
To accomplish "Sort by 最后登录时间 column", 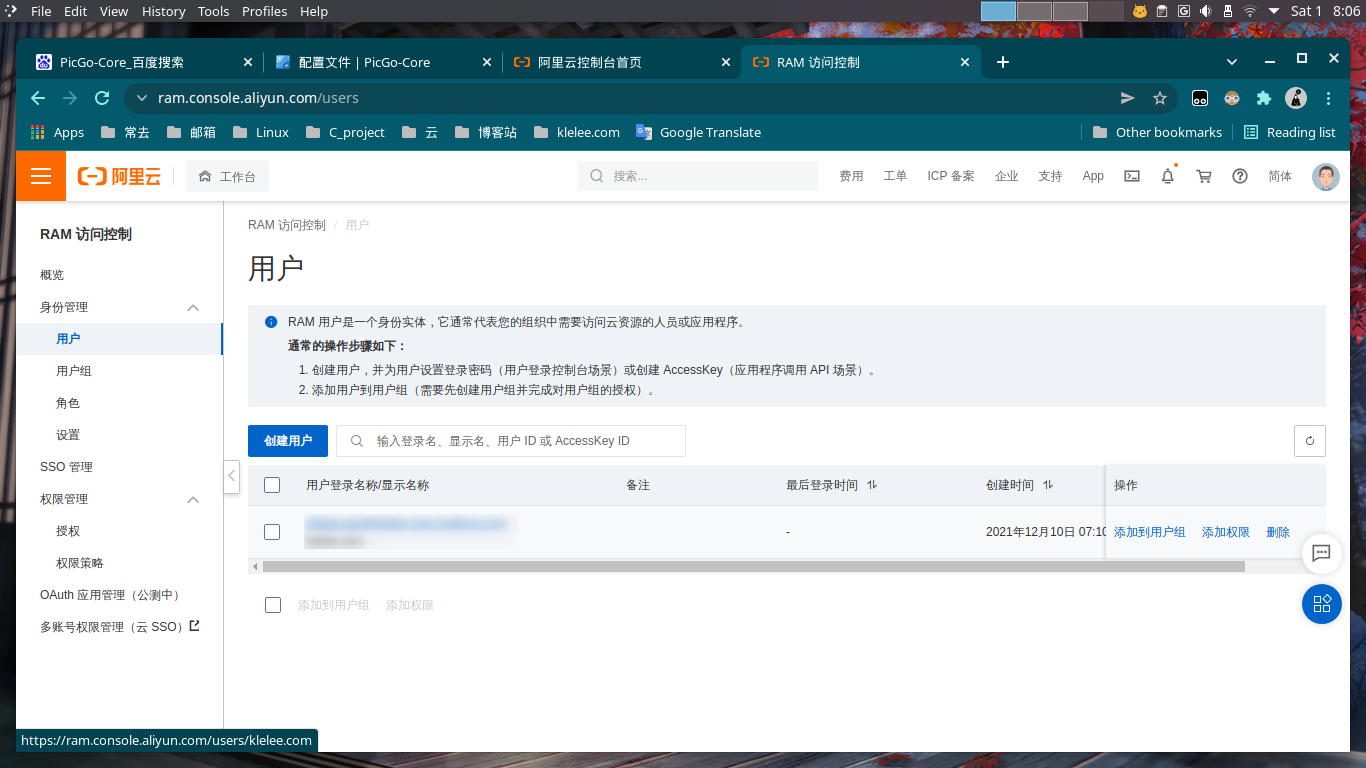I will pos(872,485).
